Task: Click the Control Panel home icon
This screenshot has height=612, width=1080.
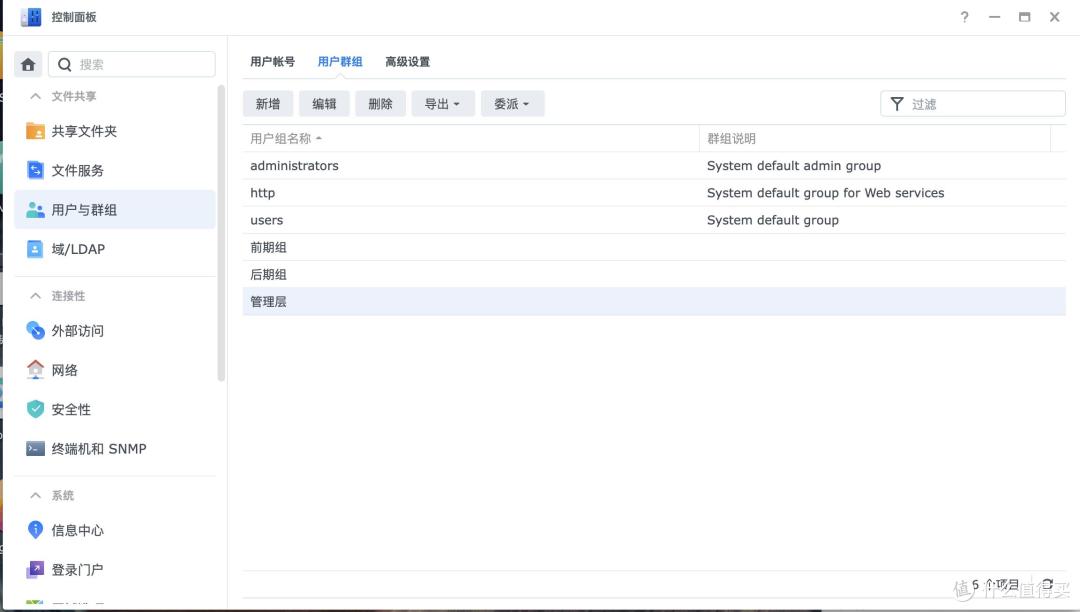Action: point(28,64)
